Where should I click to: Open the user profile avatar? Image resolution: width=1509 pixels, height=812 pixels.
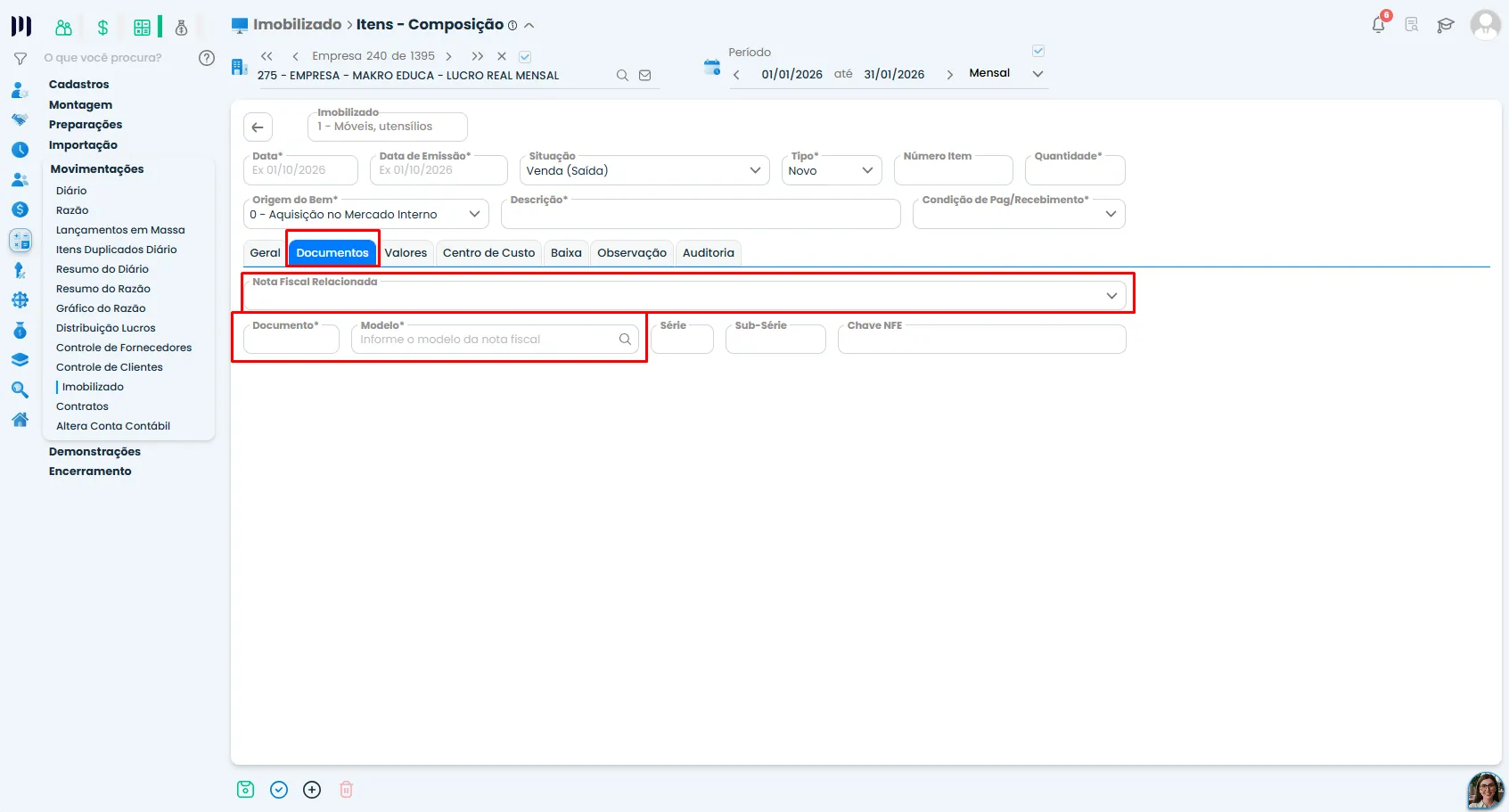[1485, 24]
